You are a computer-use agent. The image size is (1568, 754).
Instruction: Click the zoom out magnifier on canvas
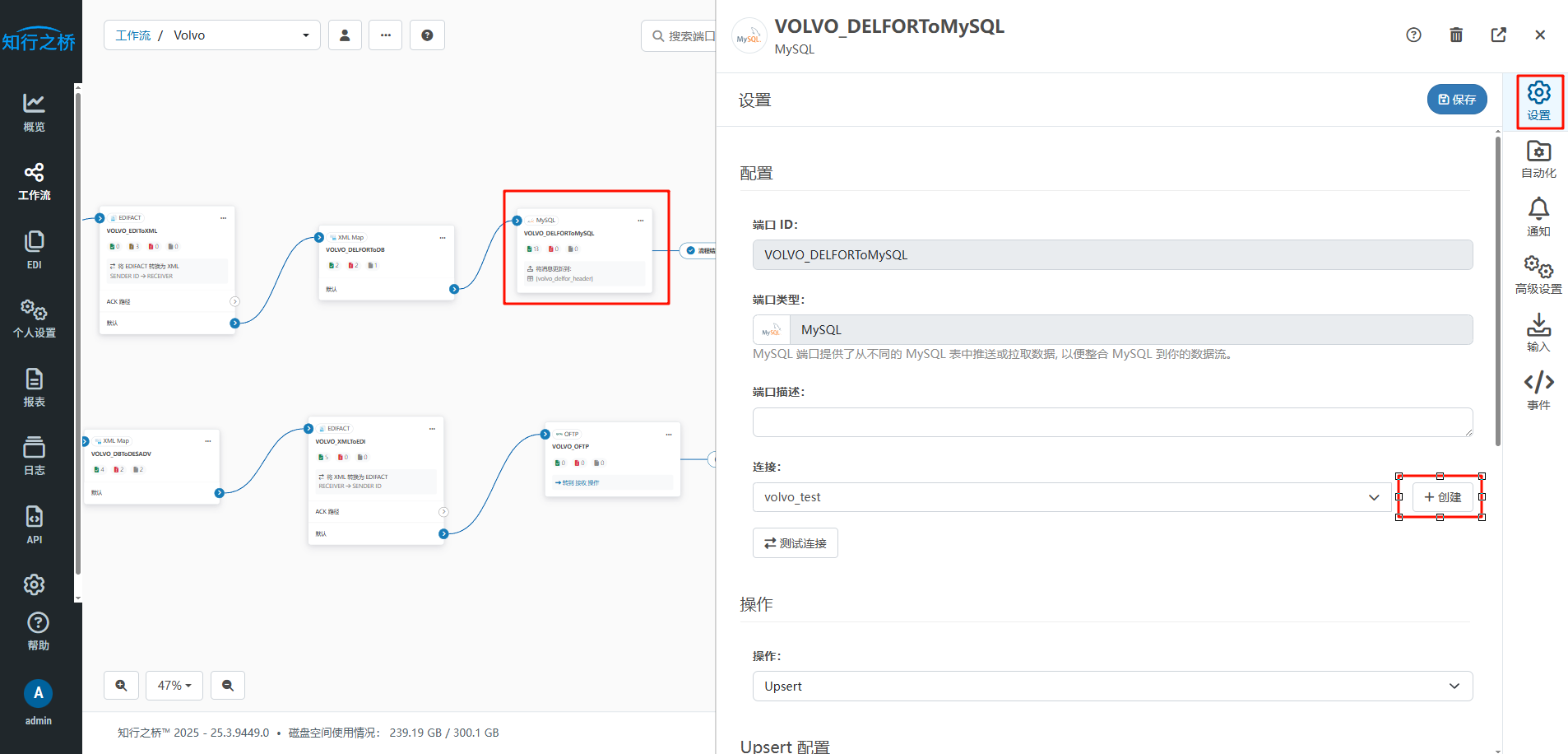point(228,685)
